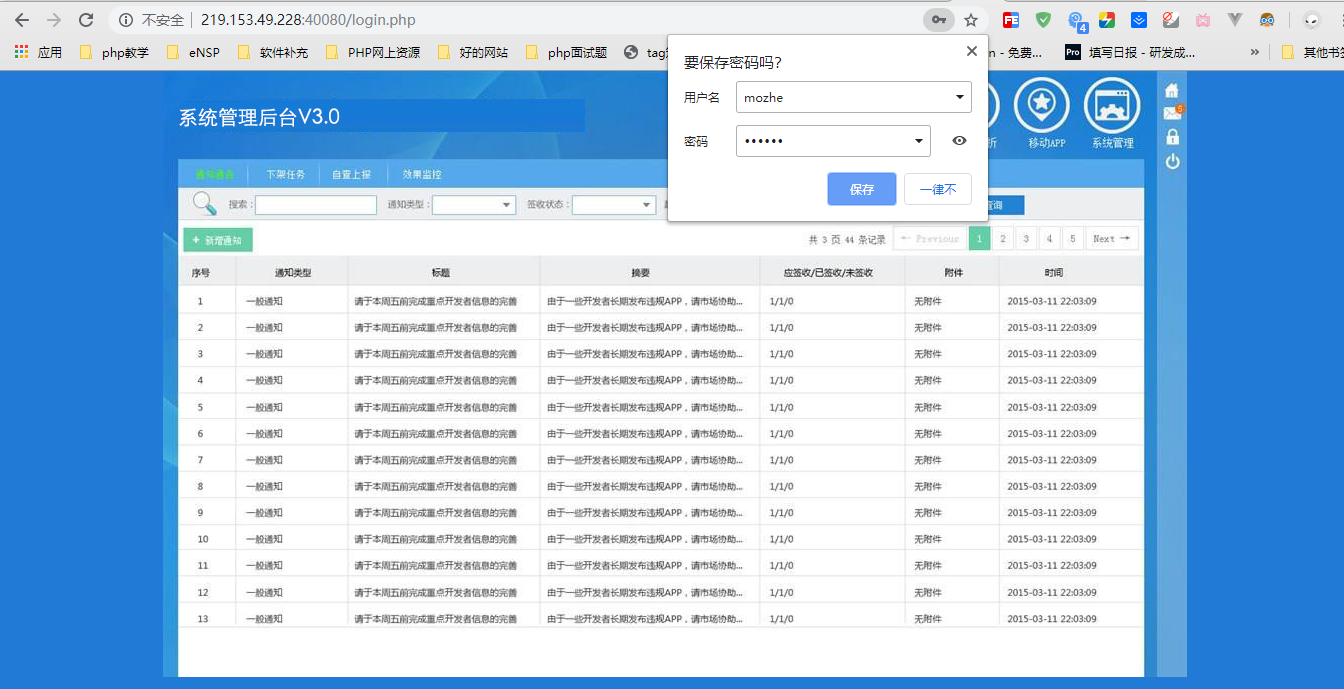Open the 通知类型 dropdown
Image resolution: width=1344 pixels, height=689 pixels.
(x=474, y=204)
